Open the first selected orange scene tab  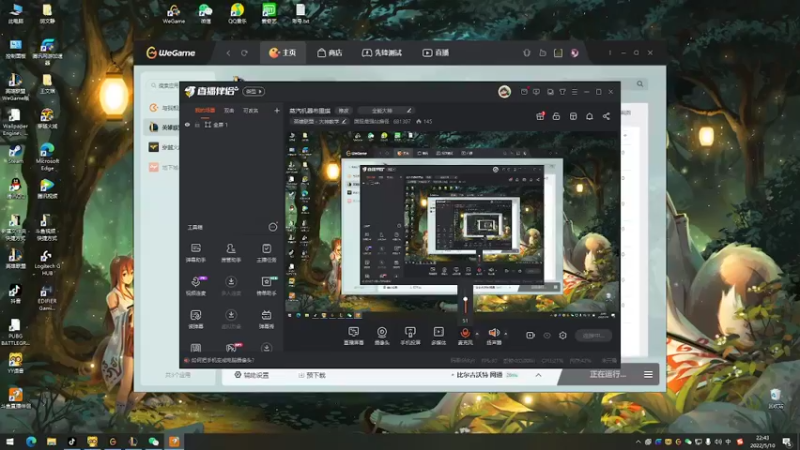205,110
